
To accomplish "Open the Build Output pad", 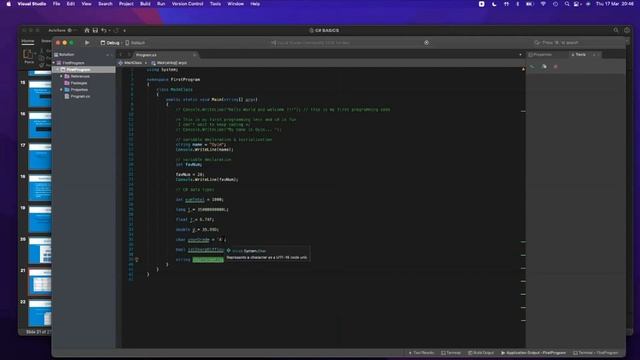I will pos(481,353).
